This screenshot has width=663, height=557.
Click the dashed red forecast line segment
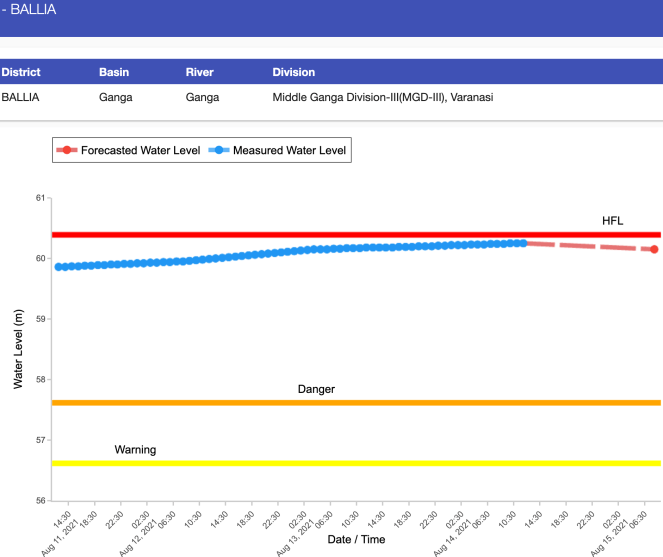[590, 246]
